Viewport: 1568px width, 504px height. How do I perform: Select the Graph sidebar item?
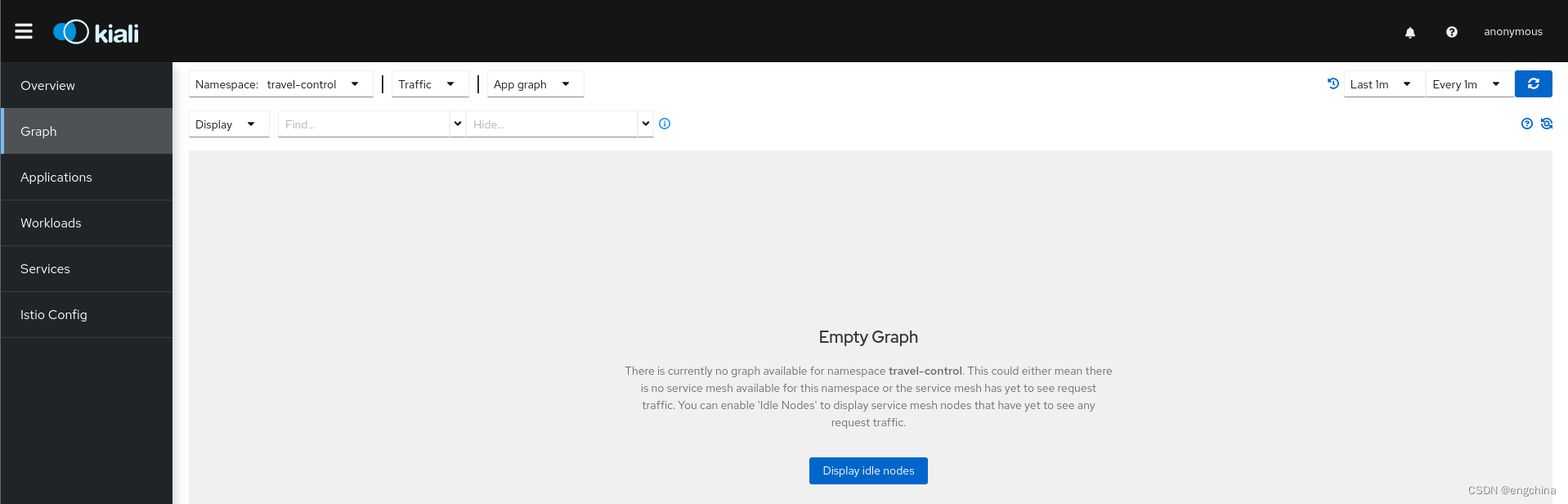[87, 131]
